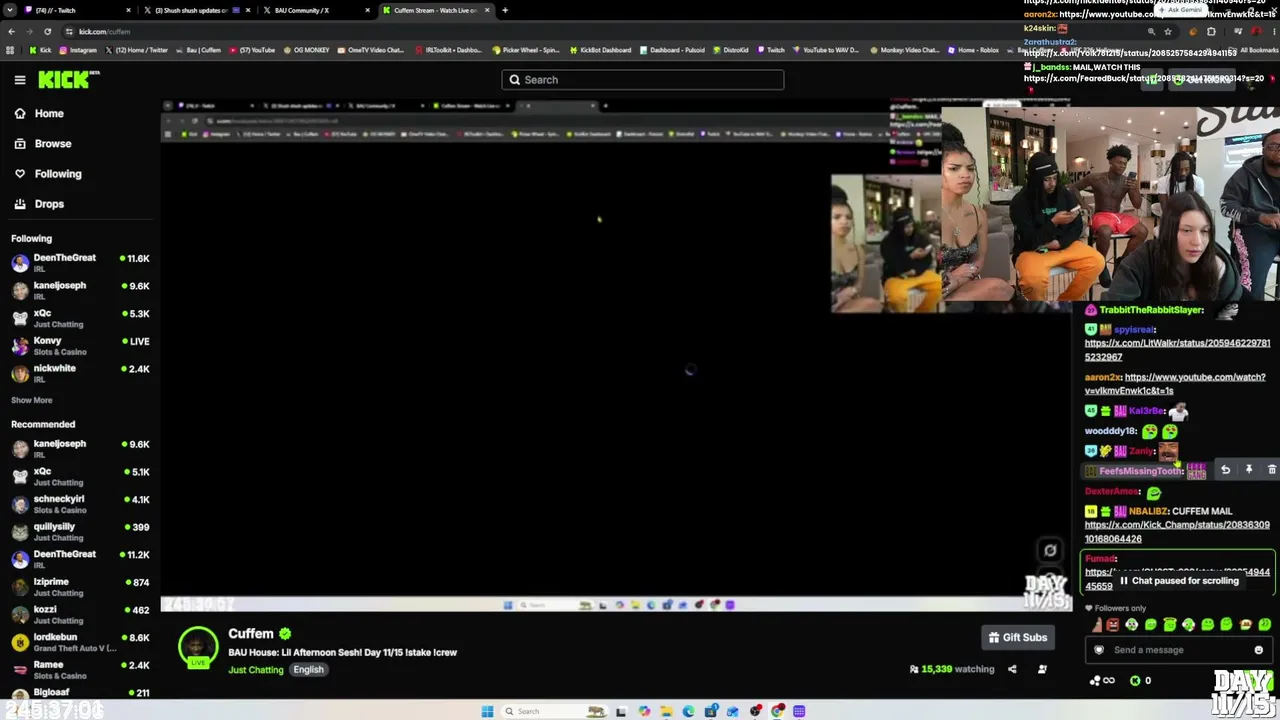Switch to Shush shush updates X tab
This screenshot has width=1280, height=720.
point(195,10)
